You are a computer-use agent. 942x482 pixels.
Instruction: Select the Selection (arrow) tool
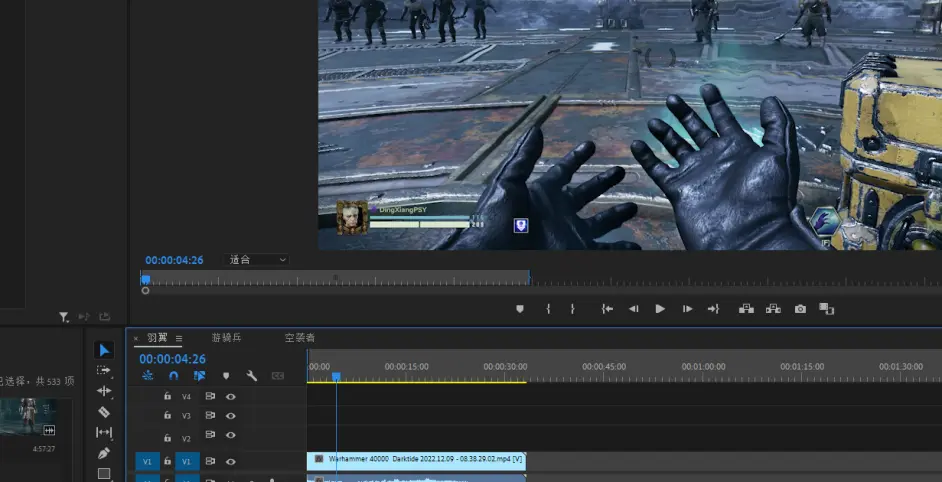pyautogui.click(x=104, y=350)
